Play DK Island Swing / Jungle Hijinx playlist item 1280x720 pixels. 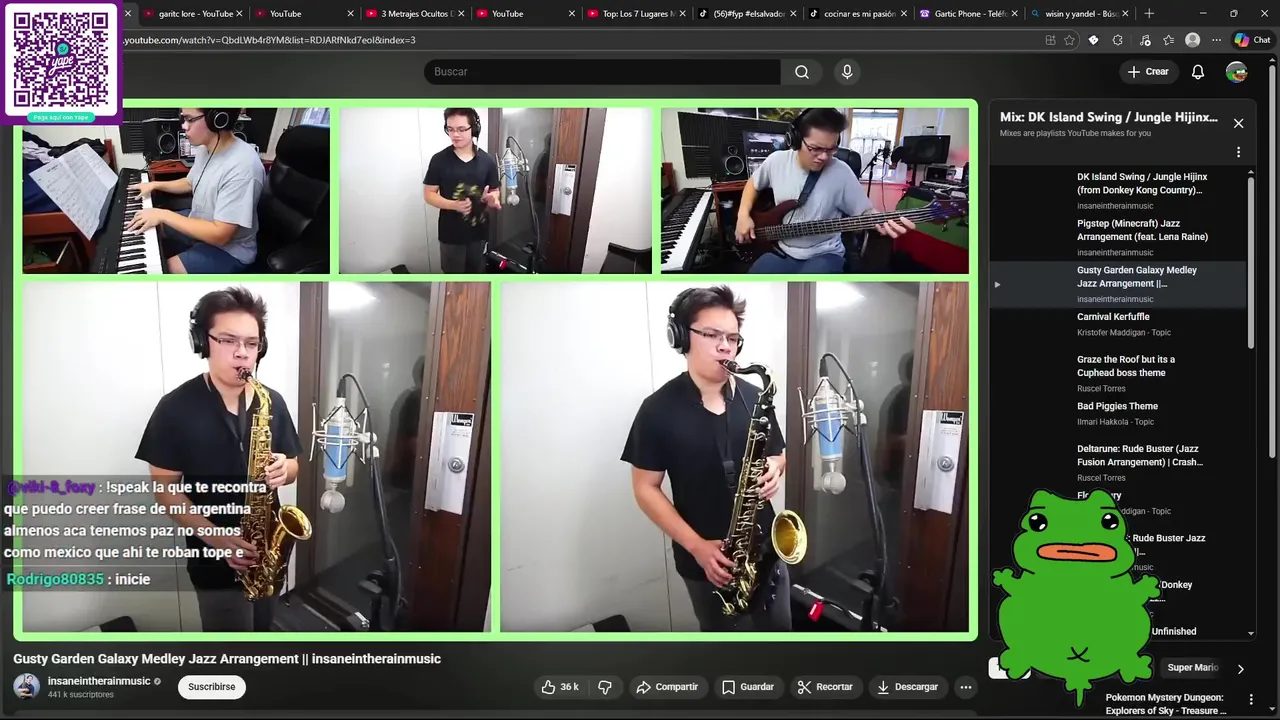coord(1118,190)
